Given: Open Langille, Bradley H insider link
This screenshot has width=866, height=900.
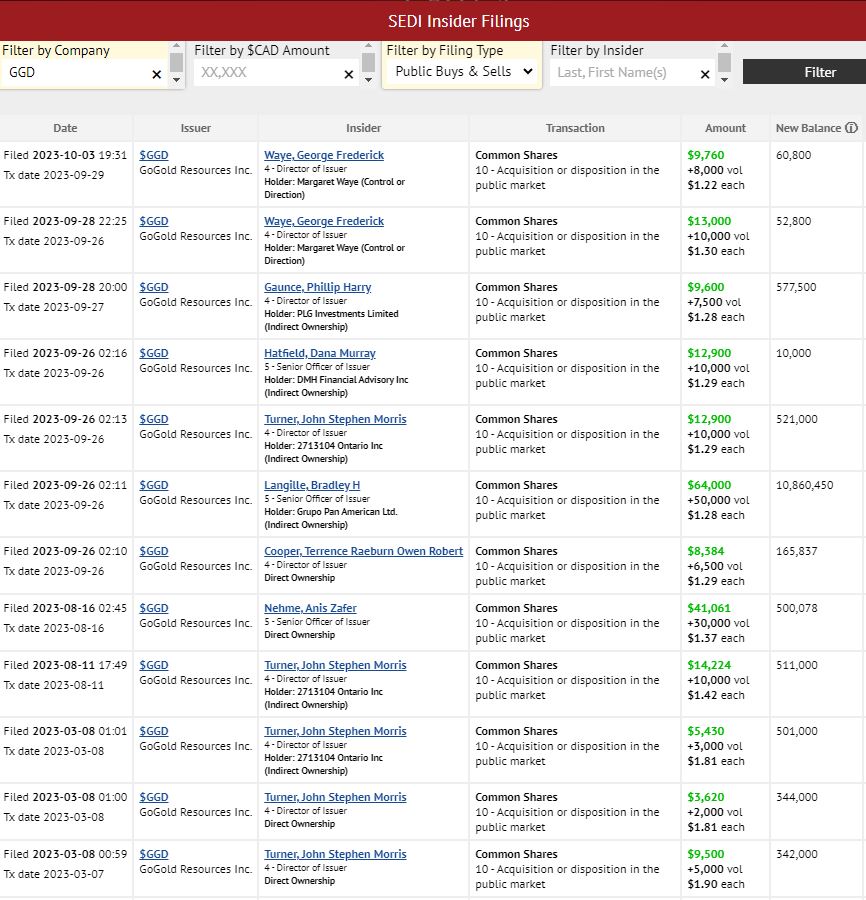Looking at the screenshot, I should click(x=311, y=485).
